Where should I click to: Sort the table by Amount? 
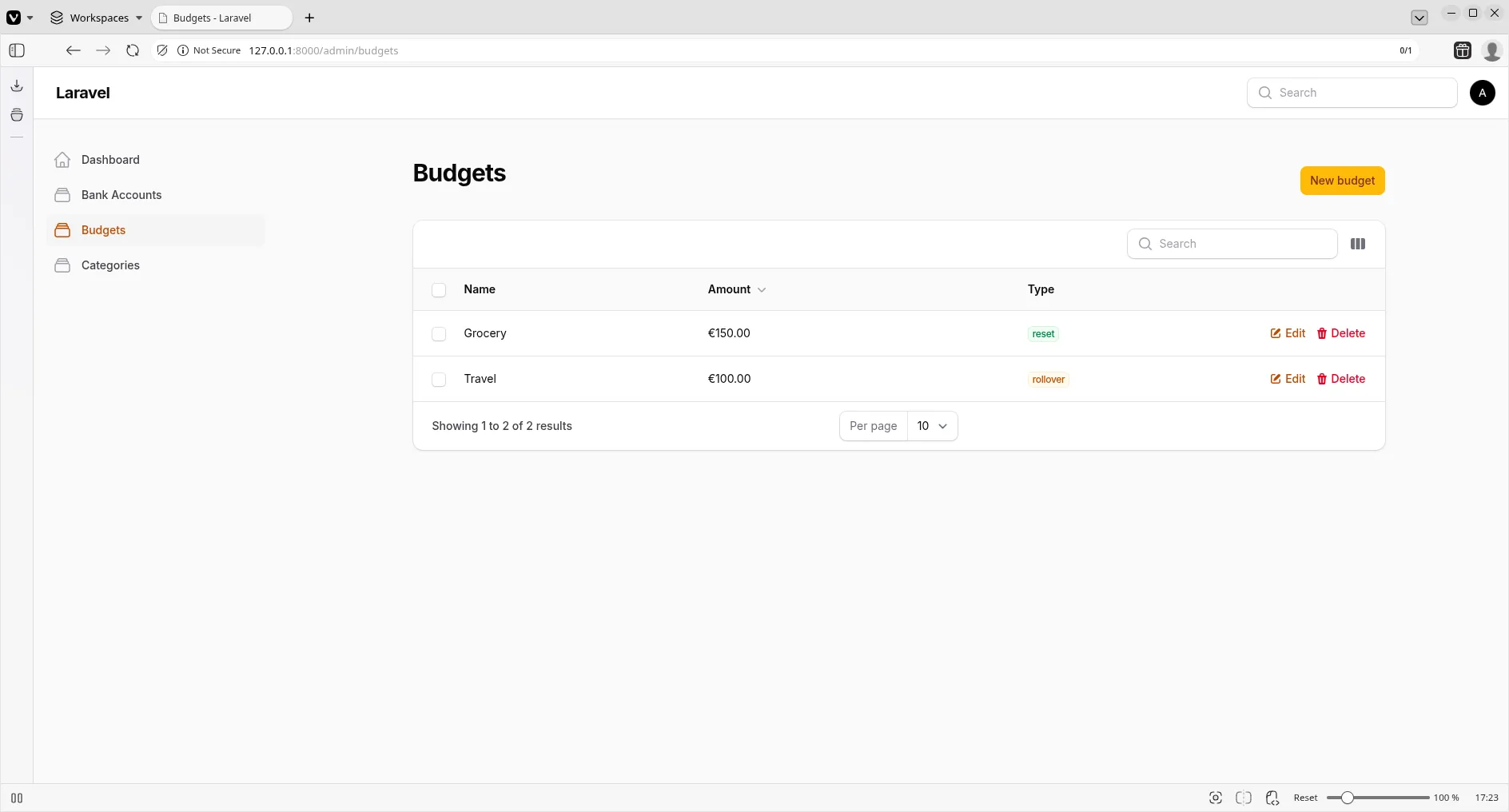(735, 289)
